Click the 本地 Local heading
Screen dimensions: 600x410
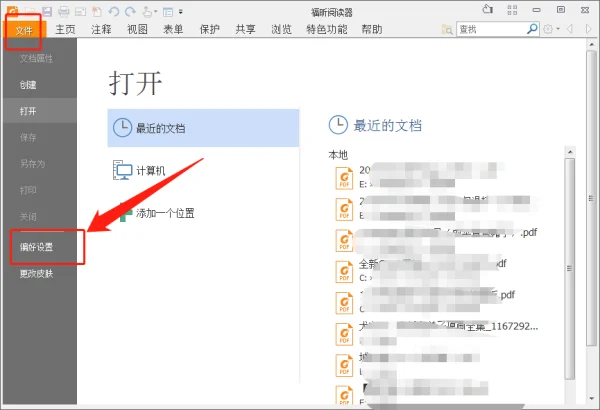[338, 155]
